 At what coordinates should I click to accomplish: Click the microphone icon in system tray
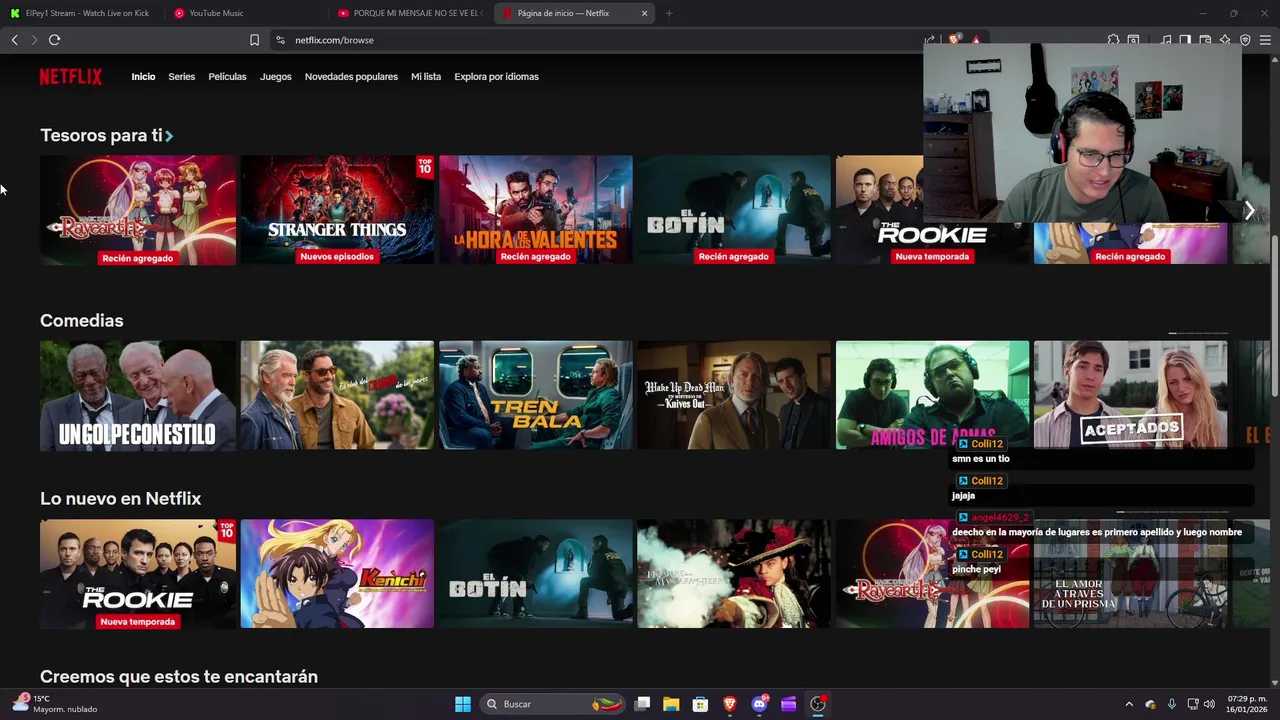point(1171,704)
